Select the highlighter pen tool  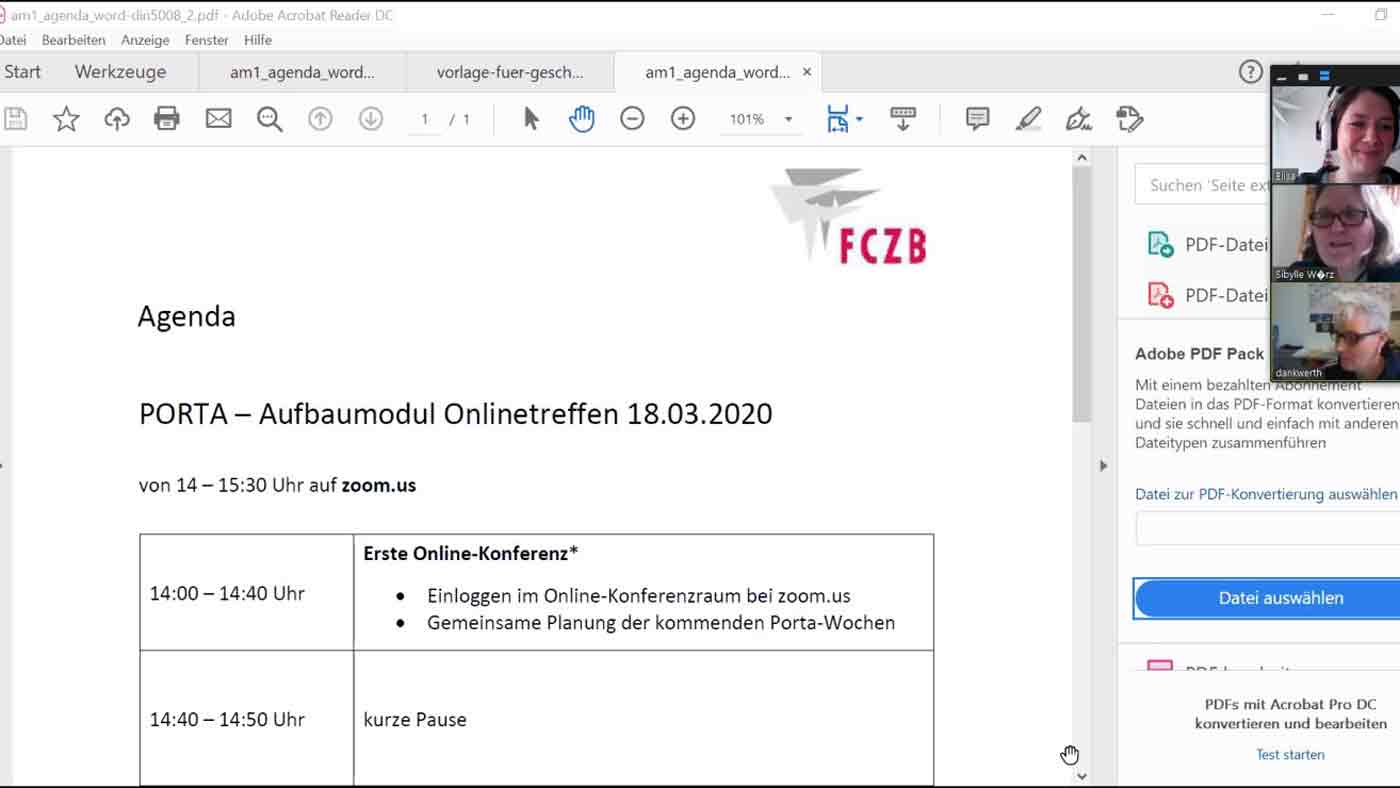coord(1028,119)
